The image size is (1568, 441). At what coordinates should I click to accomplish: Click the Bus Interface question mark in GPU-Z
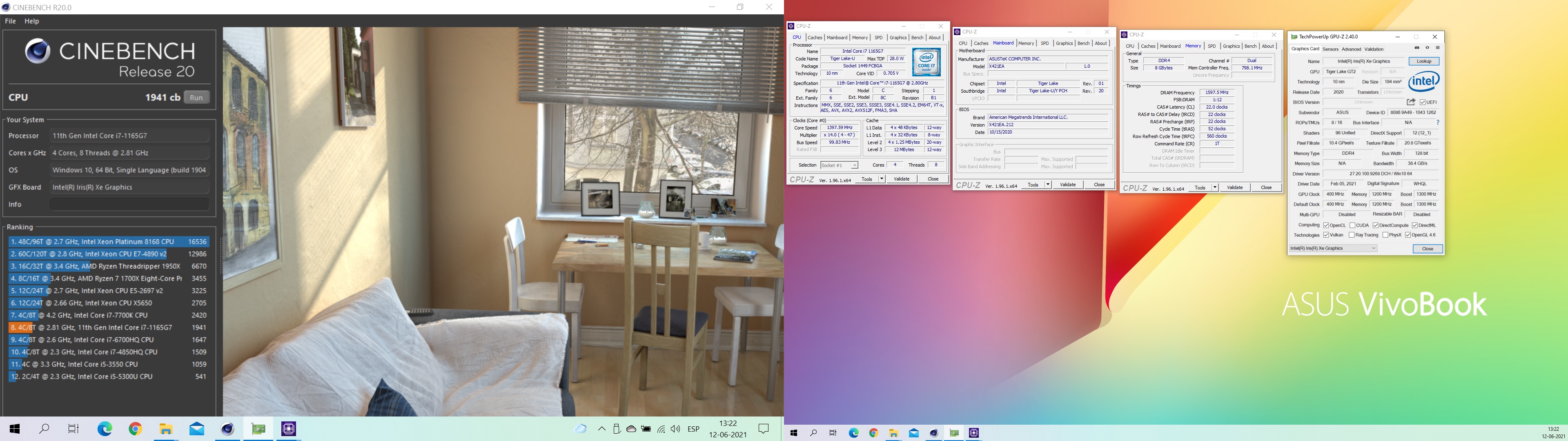1438,122
